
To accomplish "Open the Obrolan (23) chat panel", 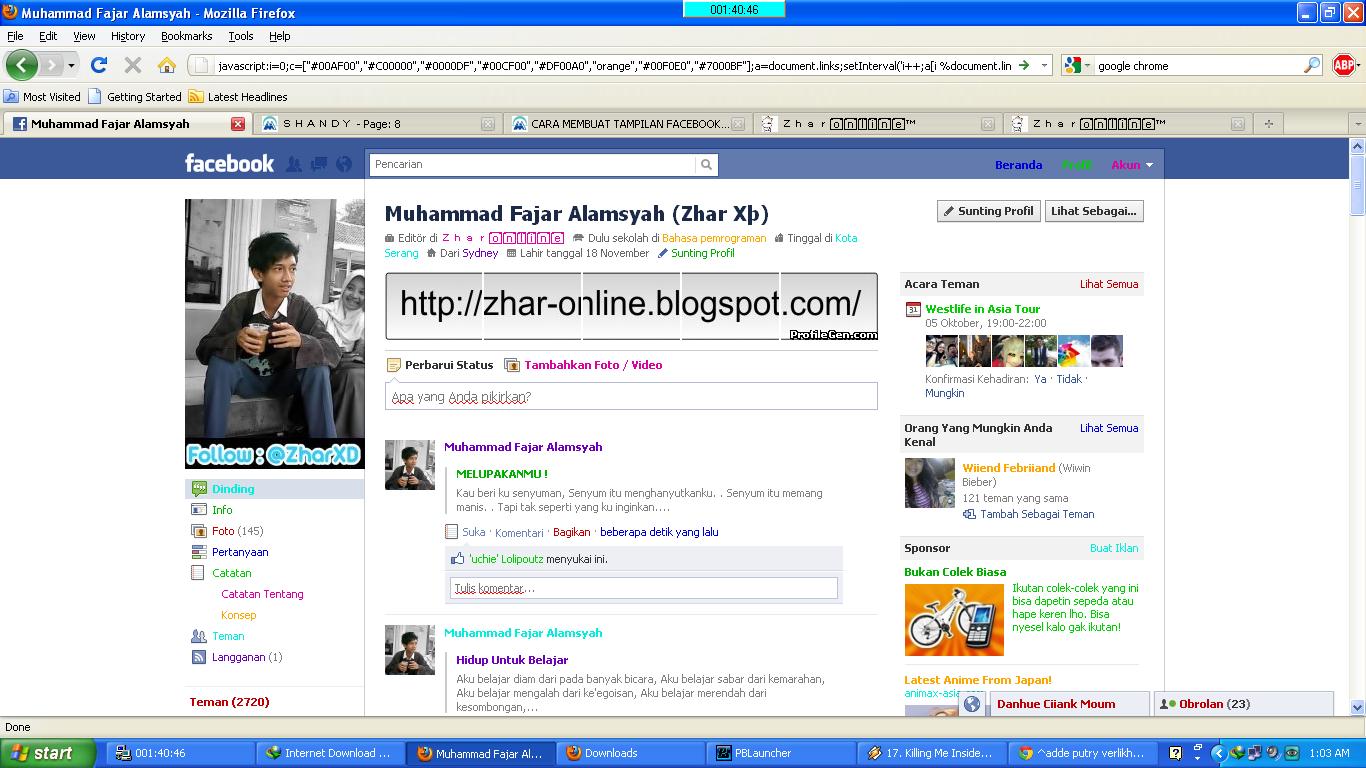I will point(1243,704).
